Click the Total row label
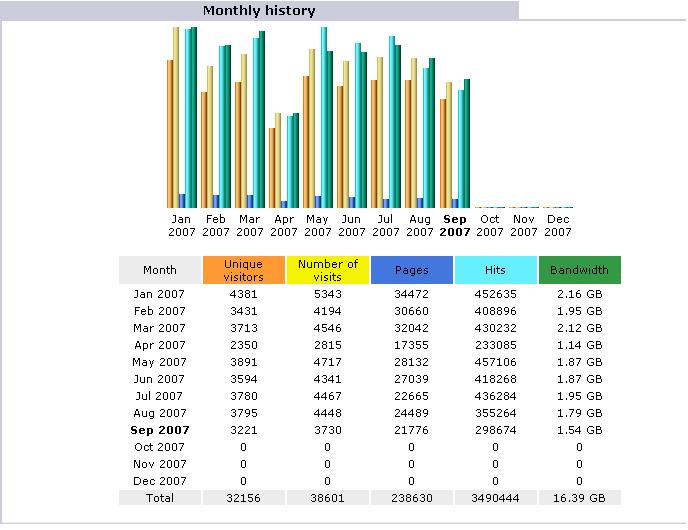Screen dimensions: 688x530 click(x=160, y=498)
